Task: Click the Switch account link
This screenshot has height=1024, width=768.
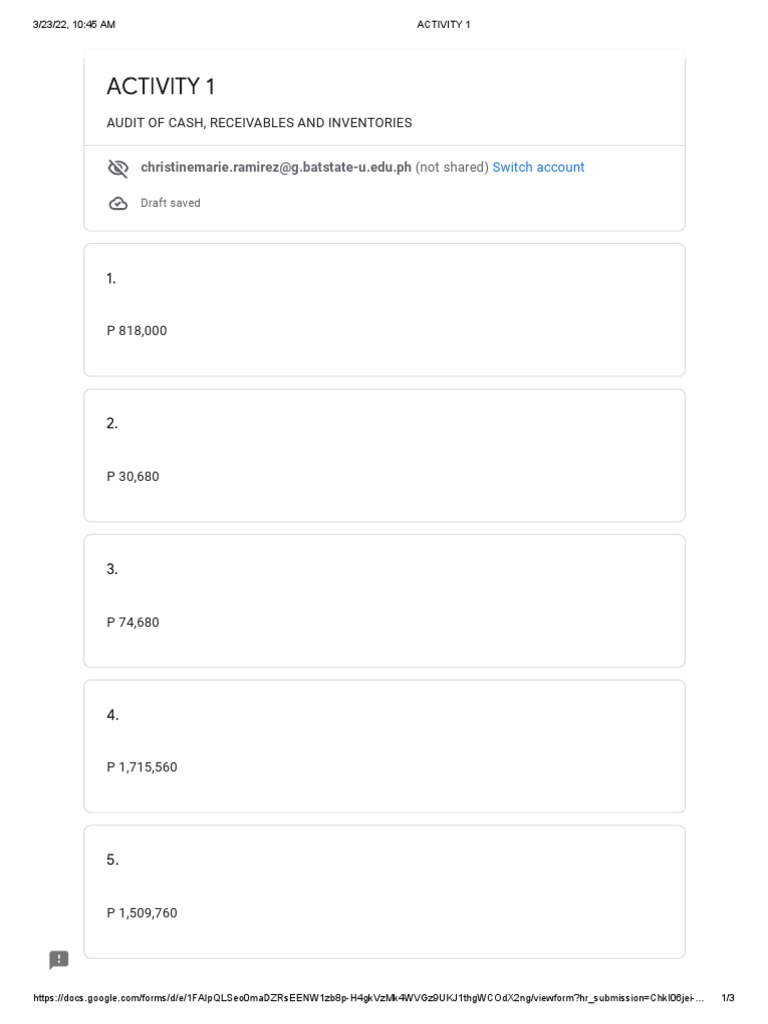Action: 538,167
